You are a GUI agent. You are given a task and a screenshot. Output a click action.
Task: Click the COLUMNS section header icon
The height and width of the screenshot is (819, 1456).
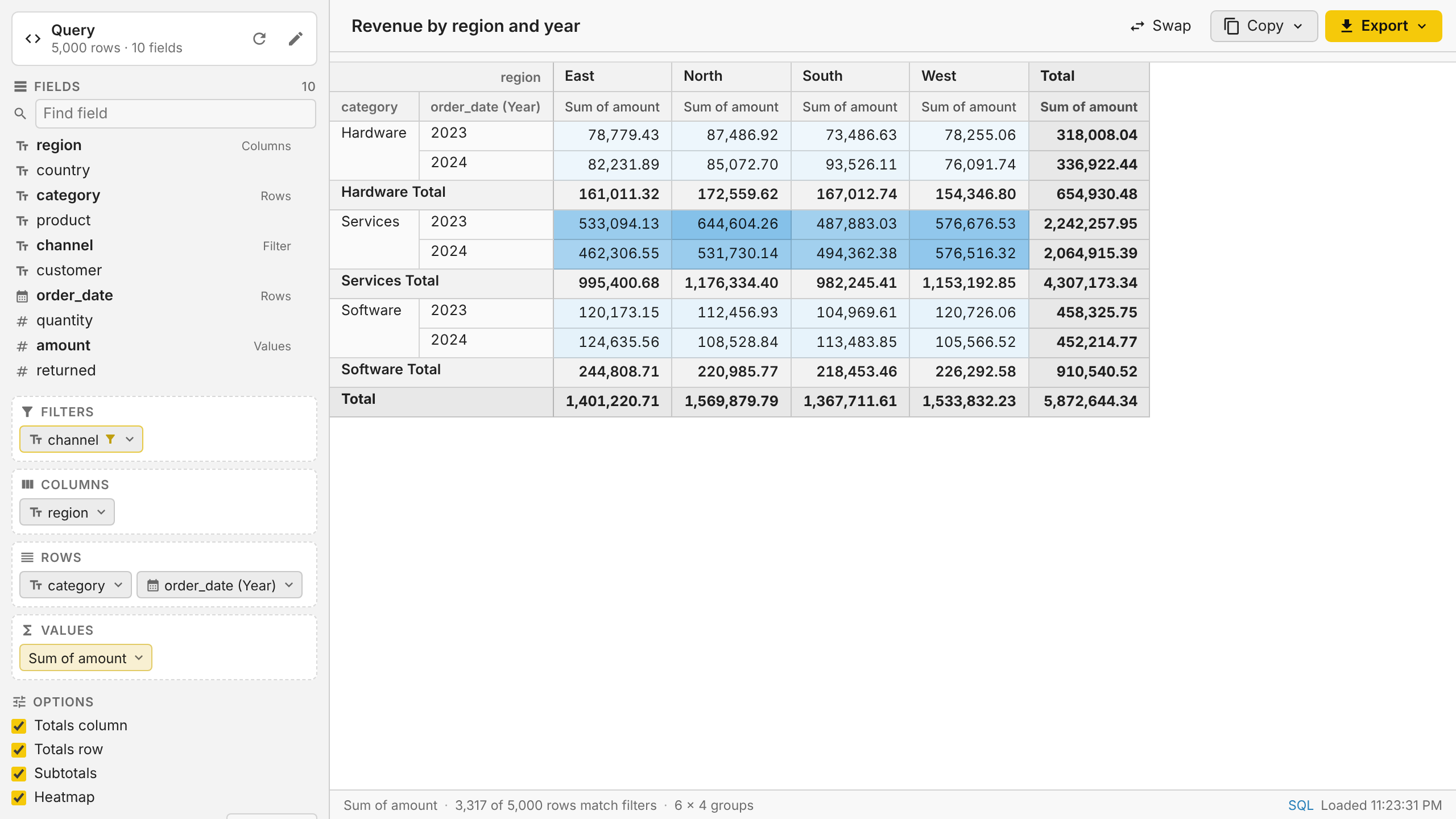click(x=27, y=485)
